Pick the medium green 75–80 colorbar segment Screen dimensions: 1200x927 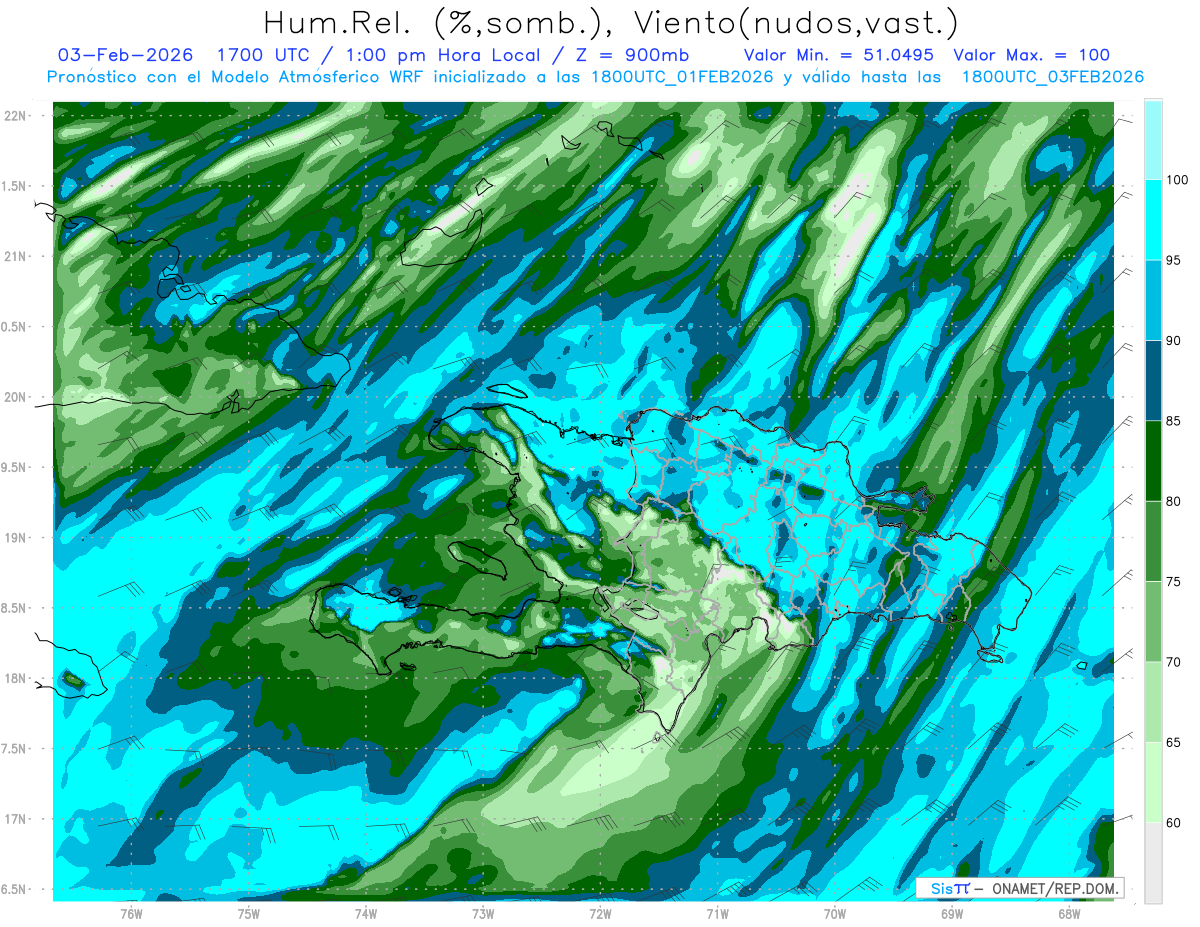tap(1153, 542)
